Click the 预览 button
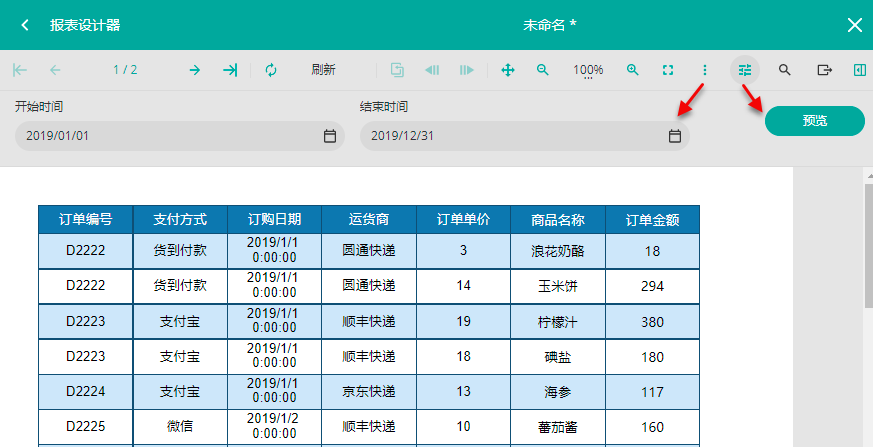Screen dimensions: 873x447 click(815, 121)
